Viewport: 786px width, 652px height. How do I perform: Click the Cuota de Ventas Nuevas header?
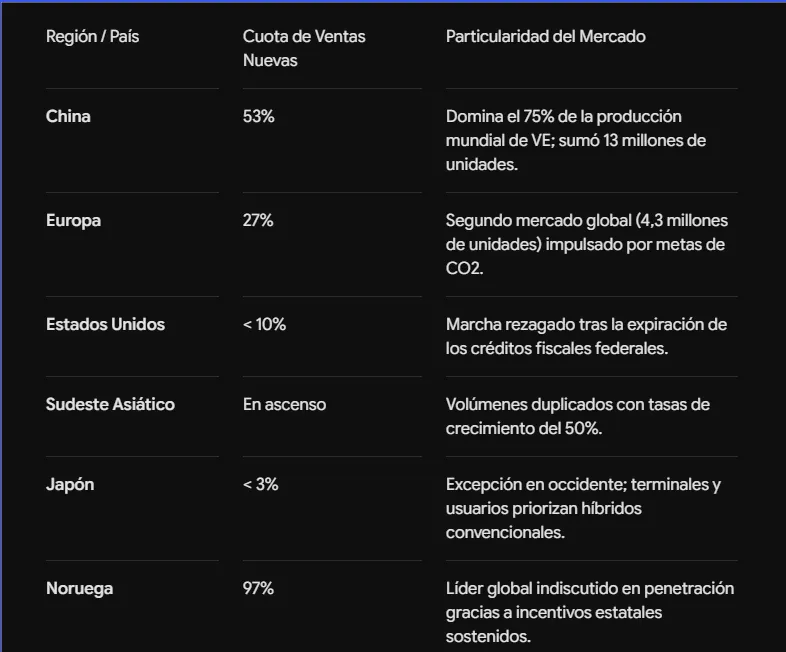tap(304, 48)
